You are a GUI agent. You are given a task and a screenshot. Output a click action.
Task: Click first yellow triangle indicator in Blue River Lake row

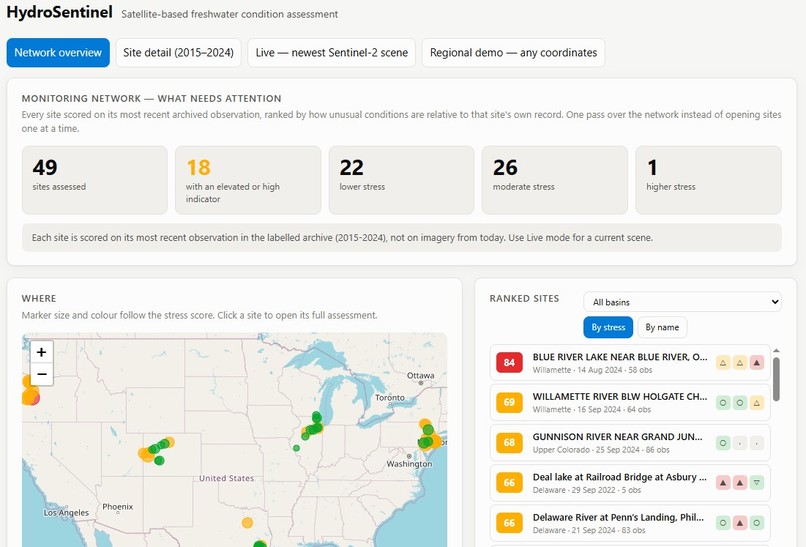pyautogui.click(x=723, y=363)
